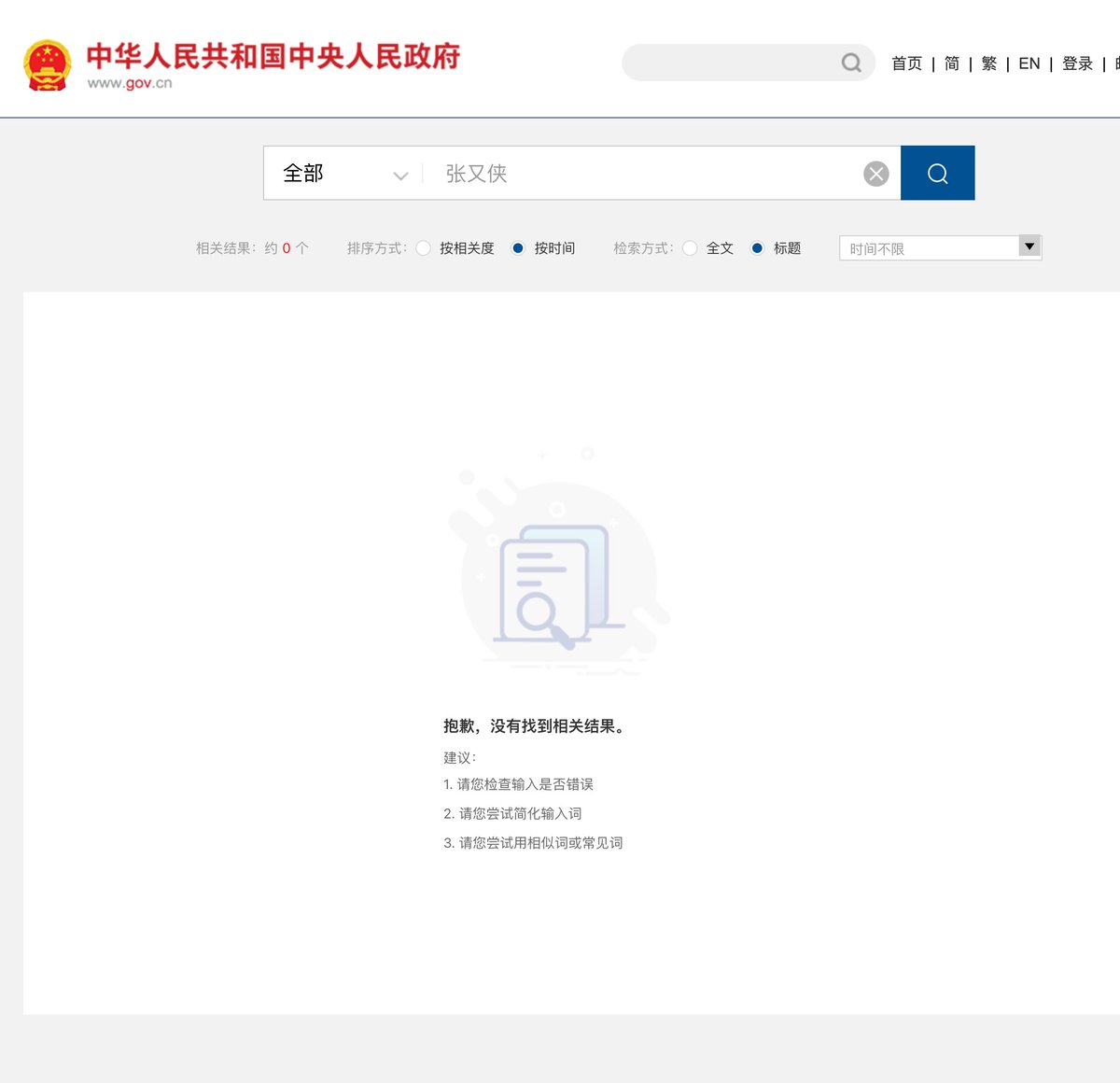Click the suggestion text 请您尝试简化输入词
Screen dimensions: 1120x1083
coord(512,813)
